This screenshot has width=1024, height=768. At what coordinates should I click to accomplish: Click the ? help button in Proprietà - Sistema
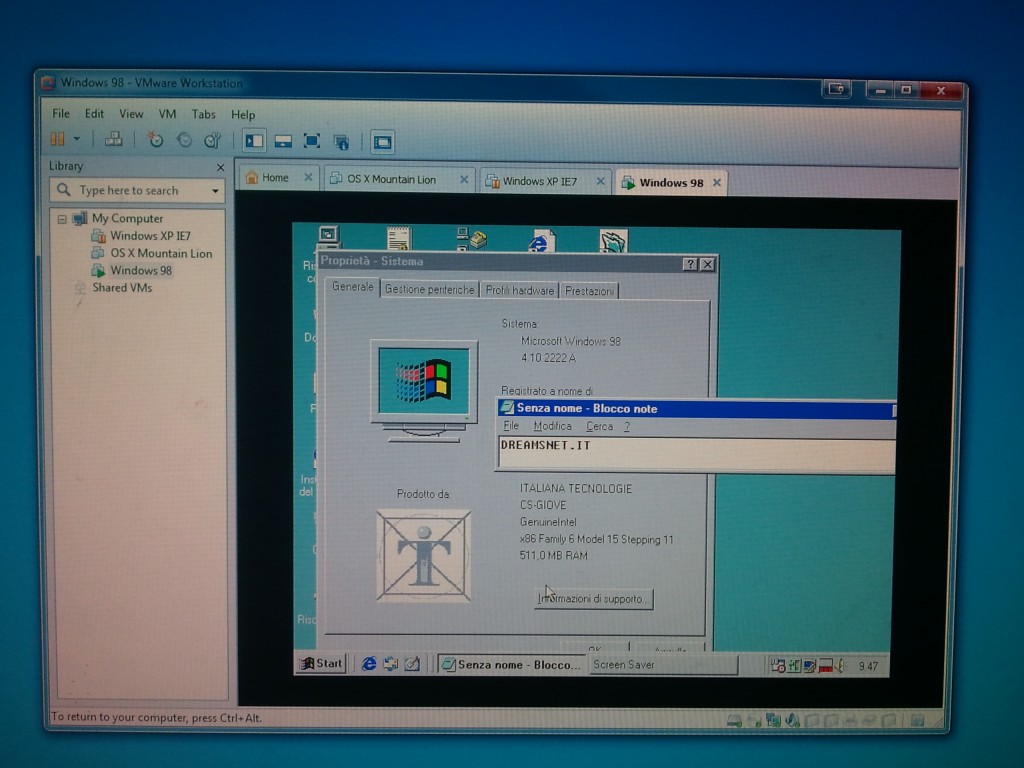690,264
